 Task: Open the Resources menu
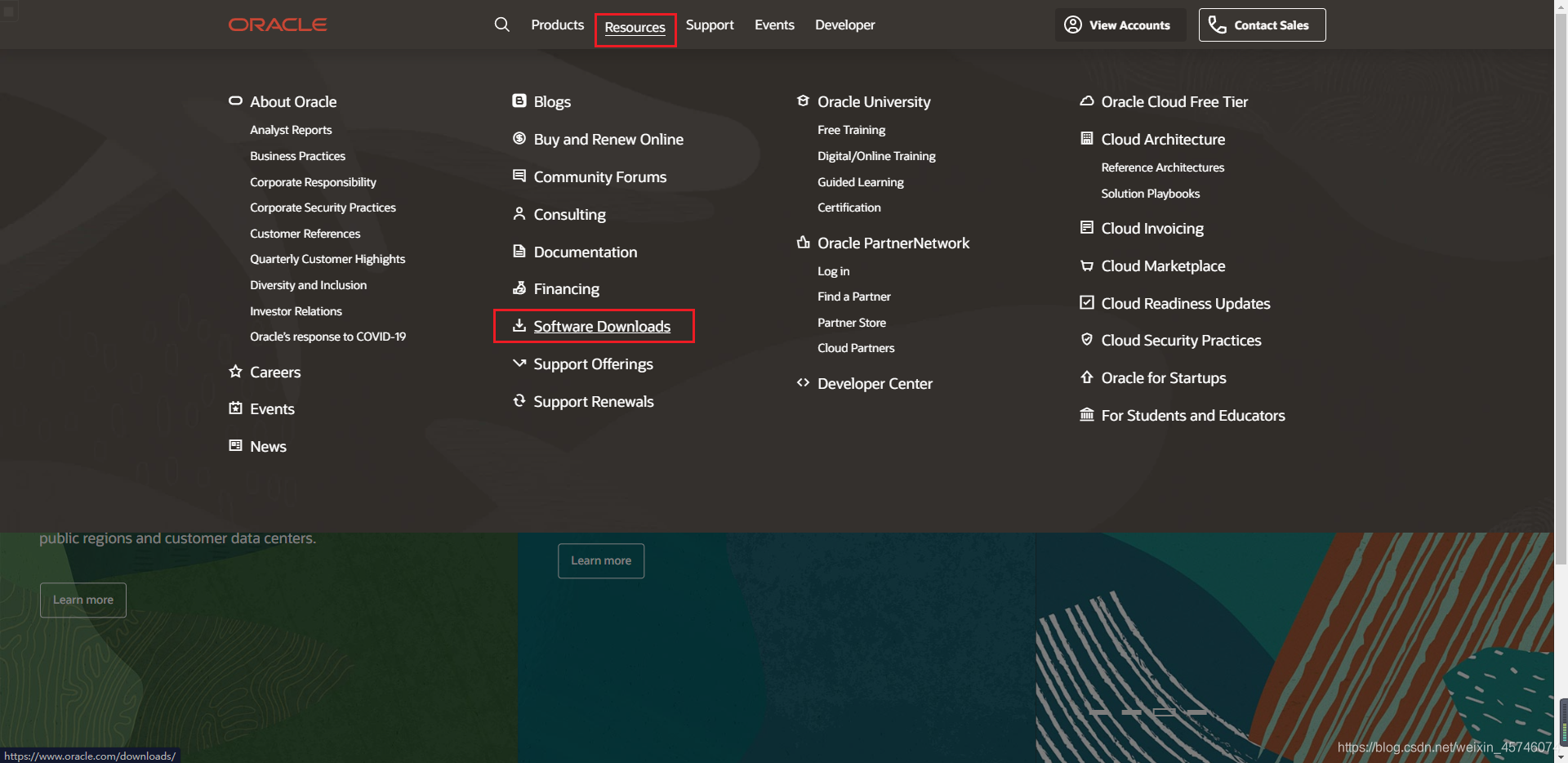pos(635,27)
